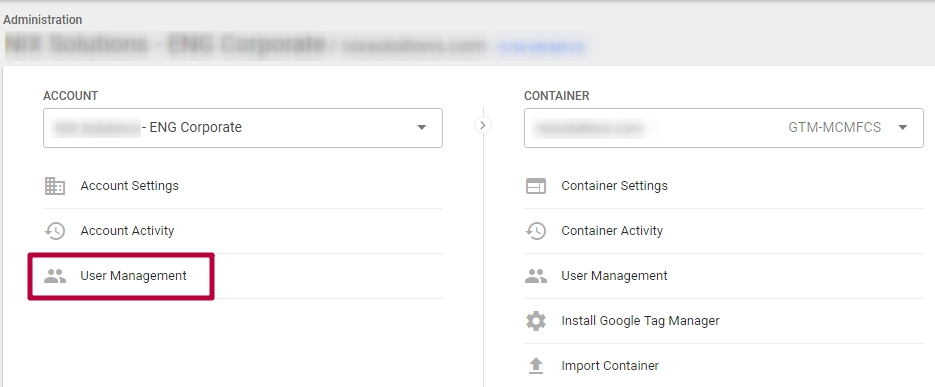Click the Administration heading text
Image resolution: width=935 pixels, height=387 pixels.
point(42,20)
